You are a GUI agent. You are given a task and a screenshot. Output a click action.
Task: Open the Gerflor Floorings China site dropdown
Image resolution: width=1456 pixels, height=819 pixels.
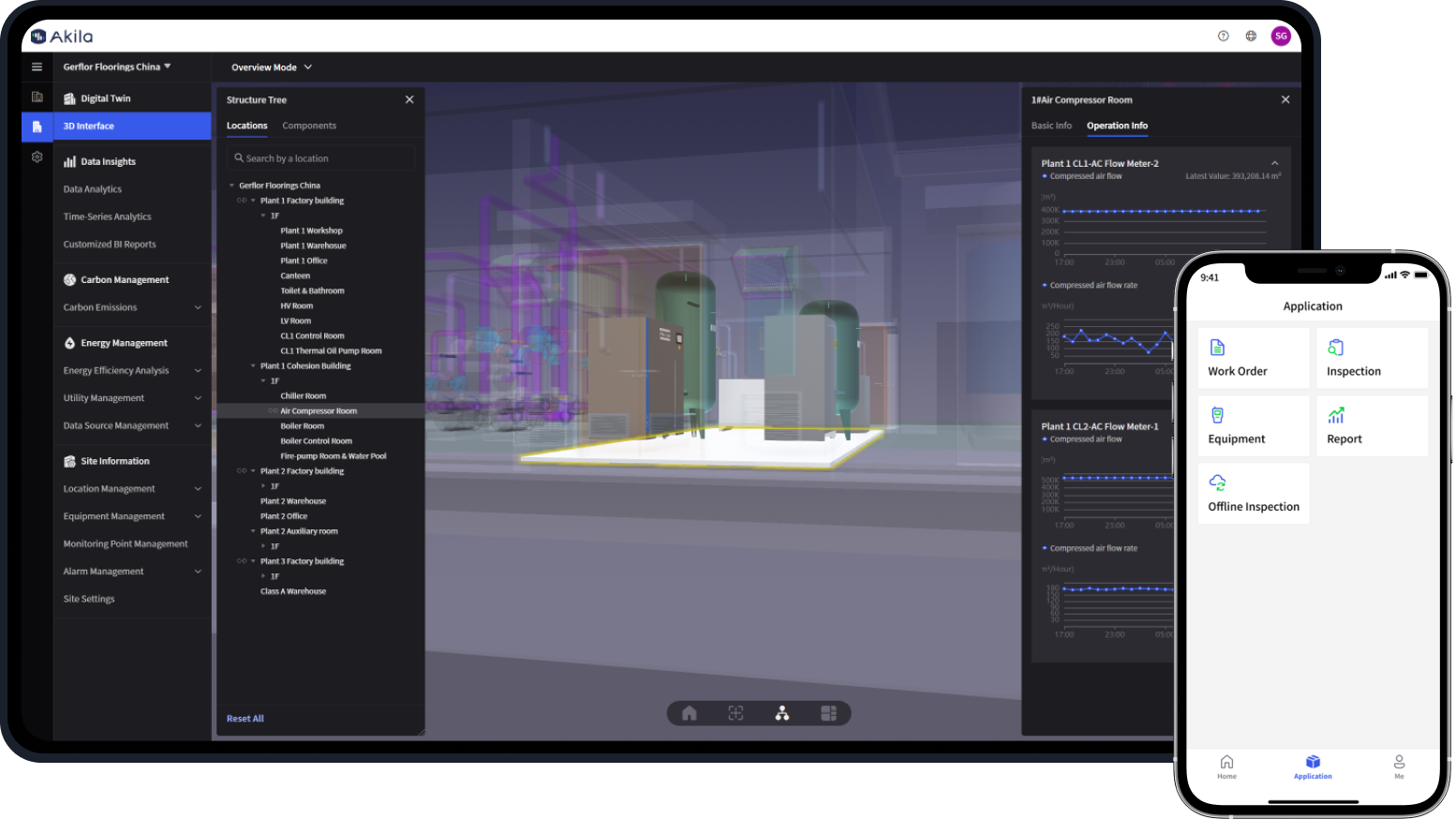[x=117, y=67]
